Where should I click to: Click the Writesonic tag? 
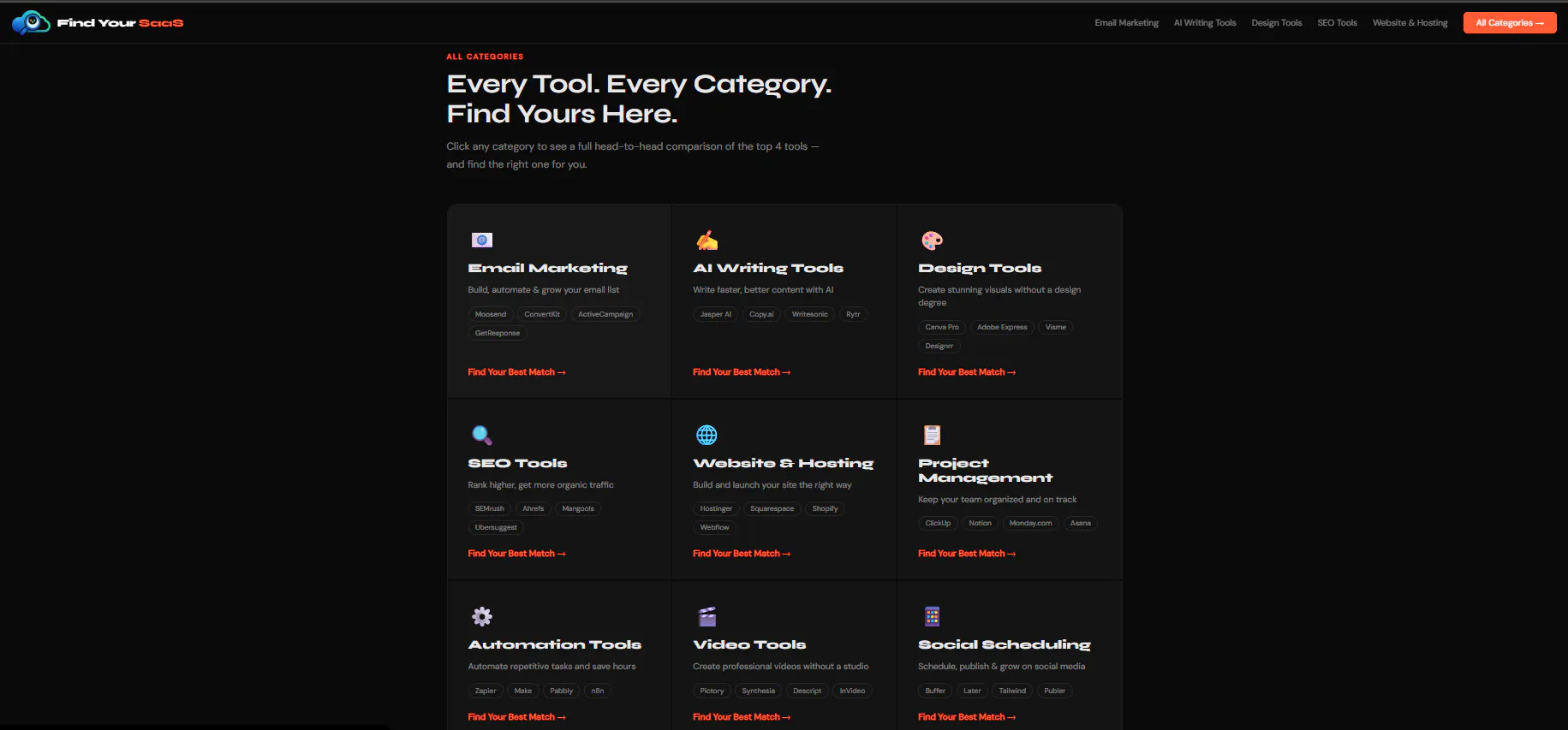(810, 314)
